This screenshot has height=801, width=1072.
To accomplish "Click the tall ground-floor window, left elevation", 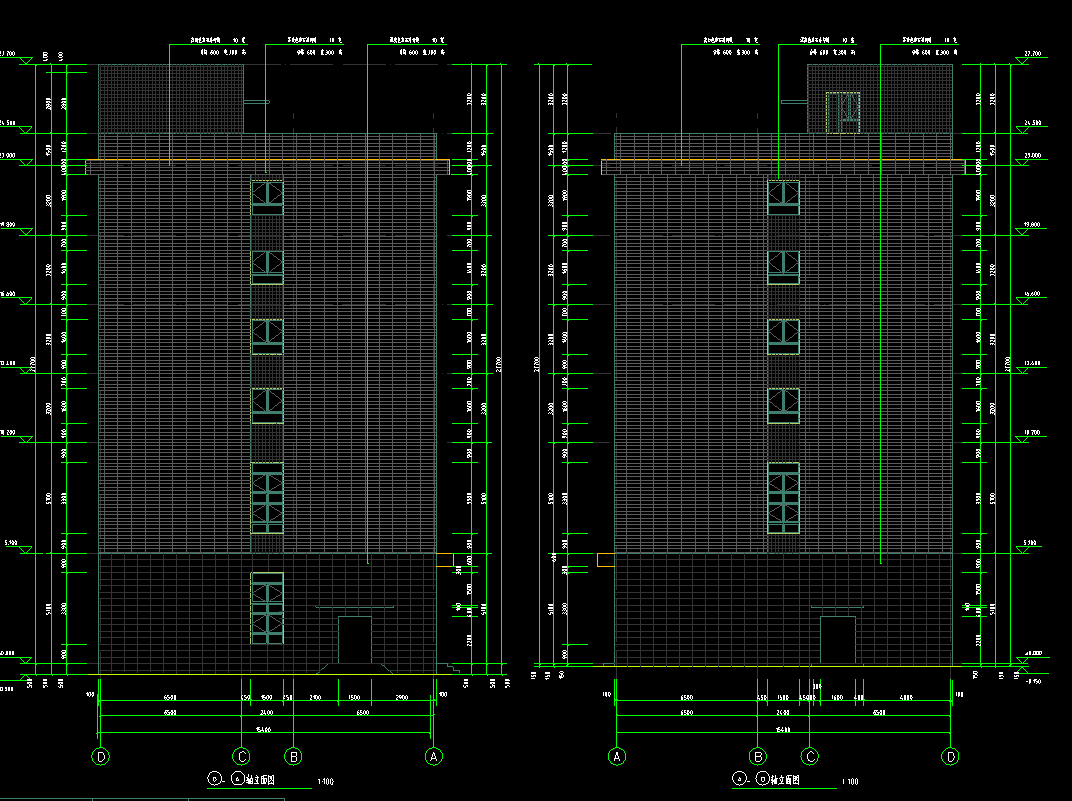I will (267, 607).
